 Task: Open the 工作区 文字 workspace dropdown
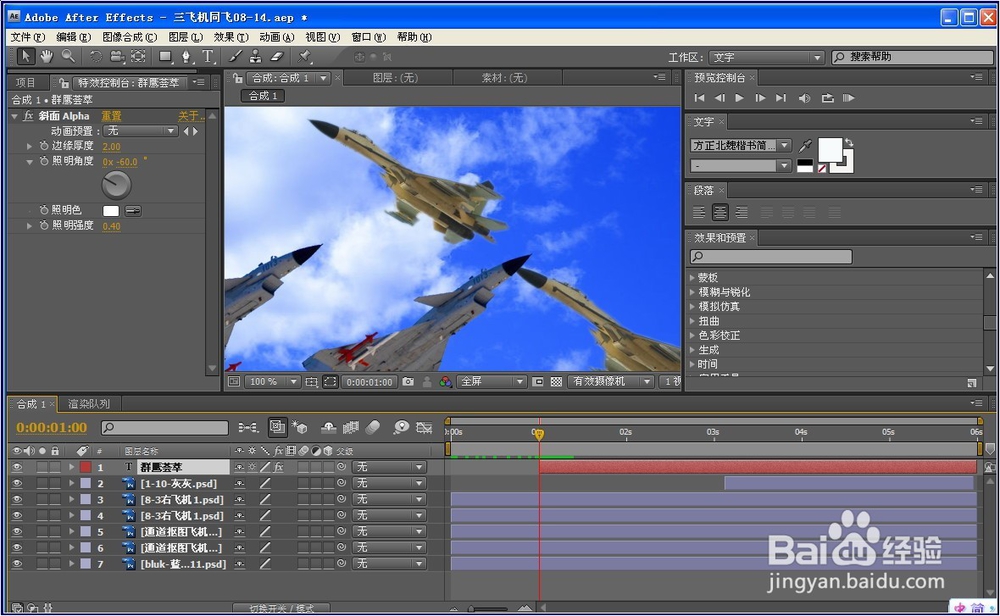coord(767,57)
